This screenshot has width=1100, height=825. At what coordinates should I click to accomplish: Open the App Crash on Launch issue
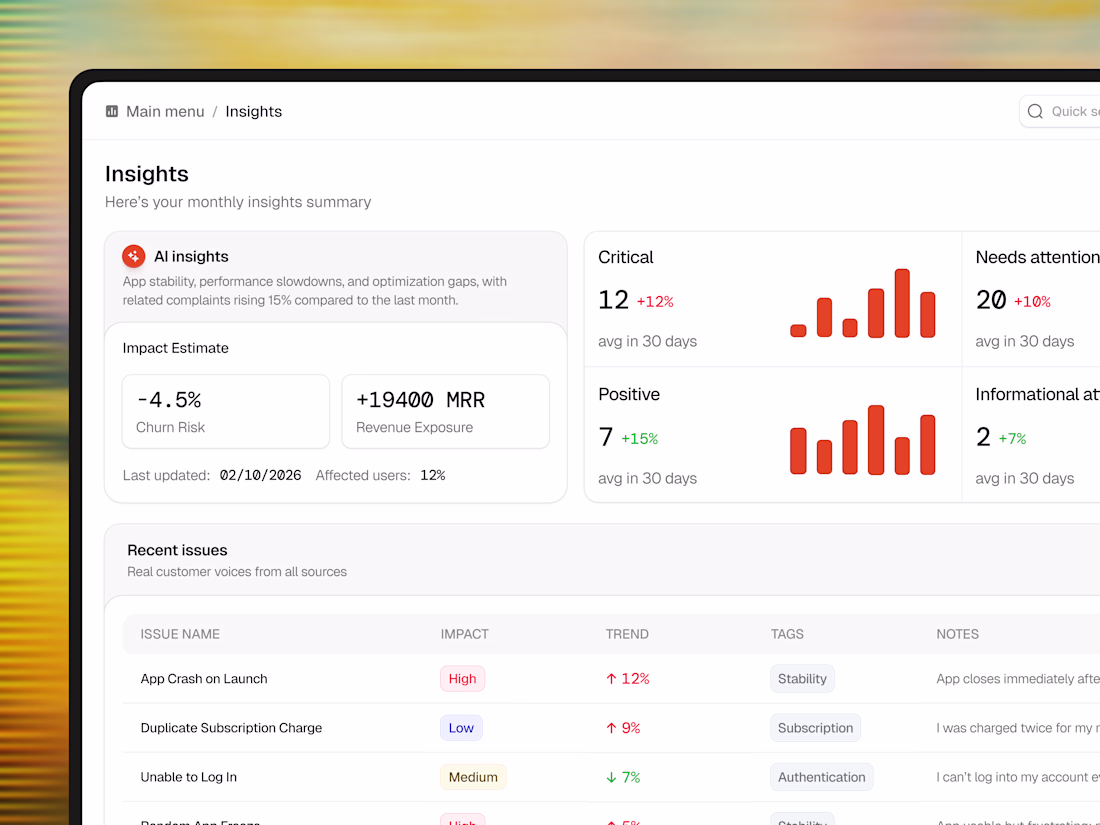click(x=203, y=679)
